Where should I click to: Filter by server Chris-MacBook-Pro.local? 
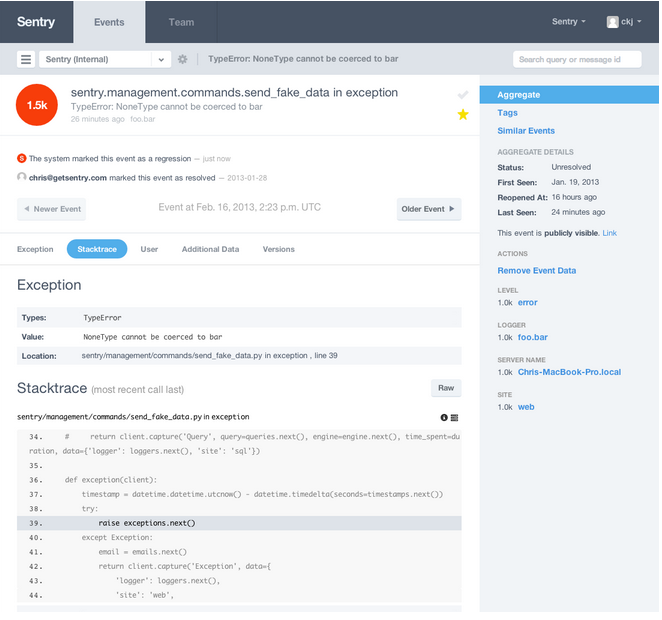point(570,372)
